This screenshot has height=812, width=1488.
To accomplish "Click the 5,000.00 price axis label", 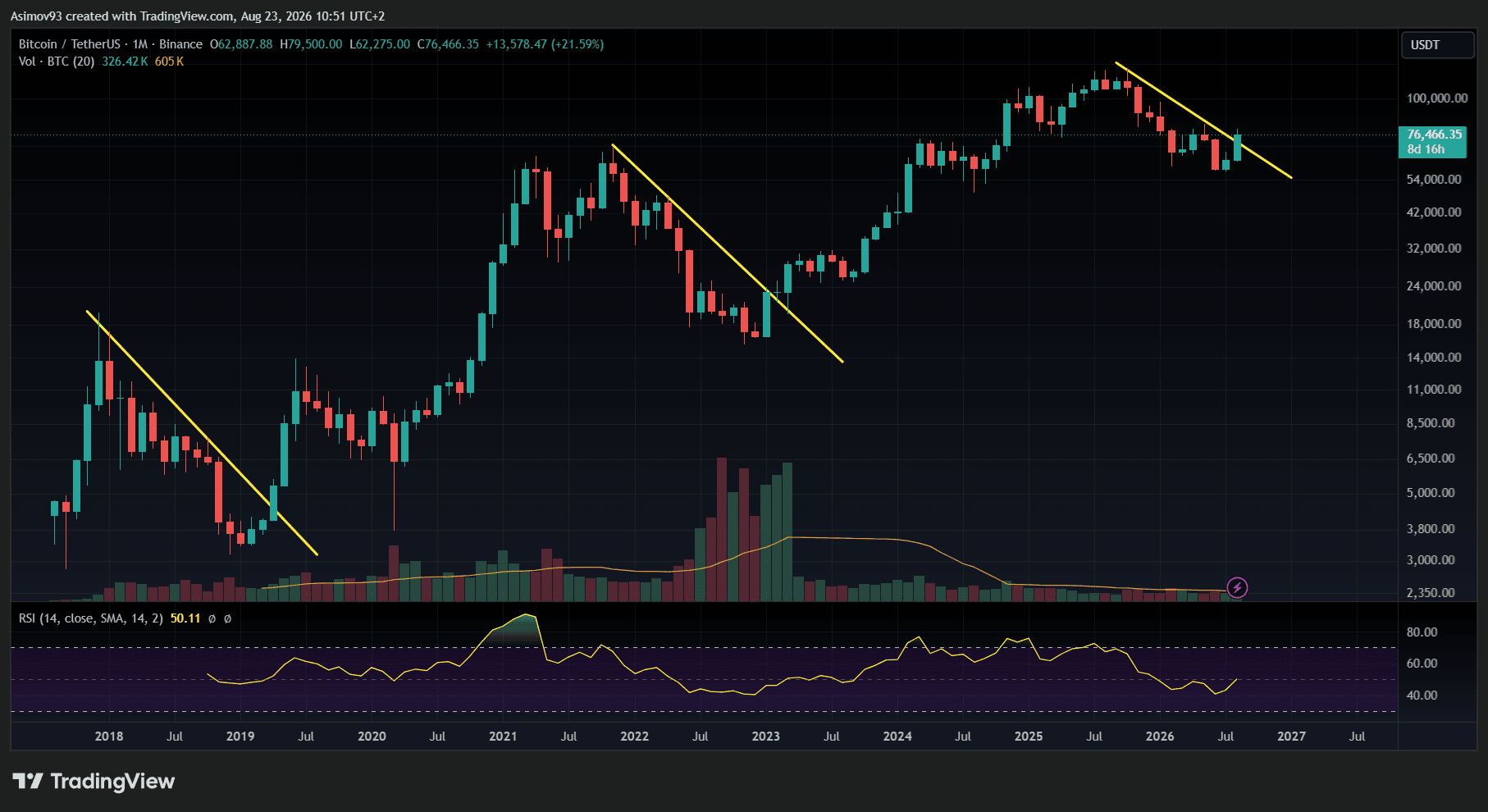I will [x=1431, y=493].
